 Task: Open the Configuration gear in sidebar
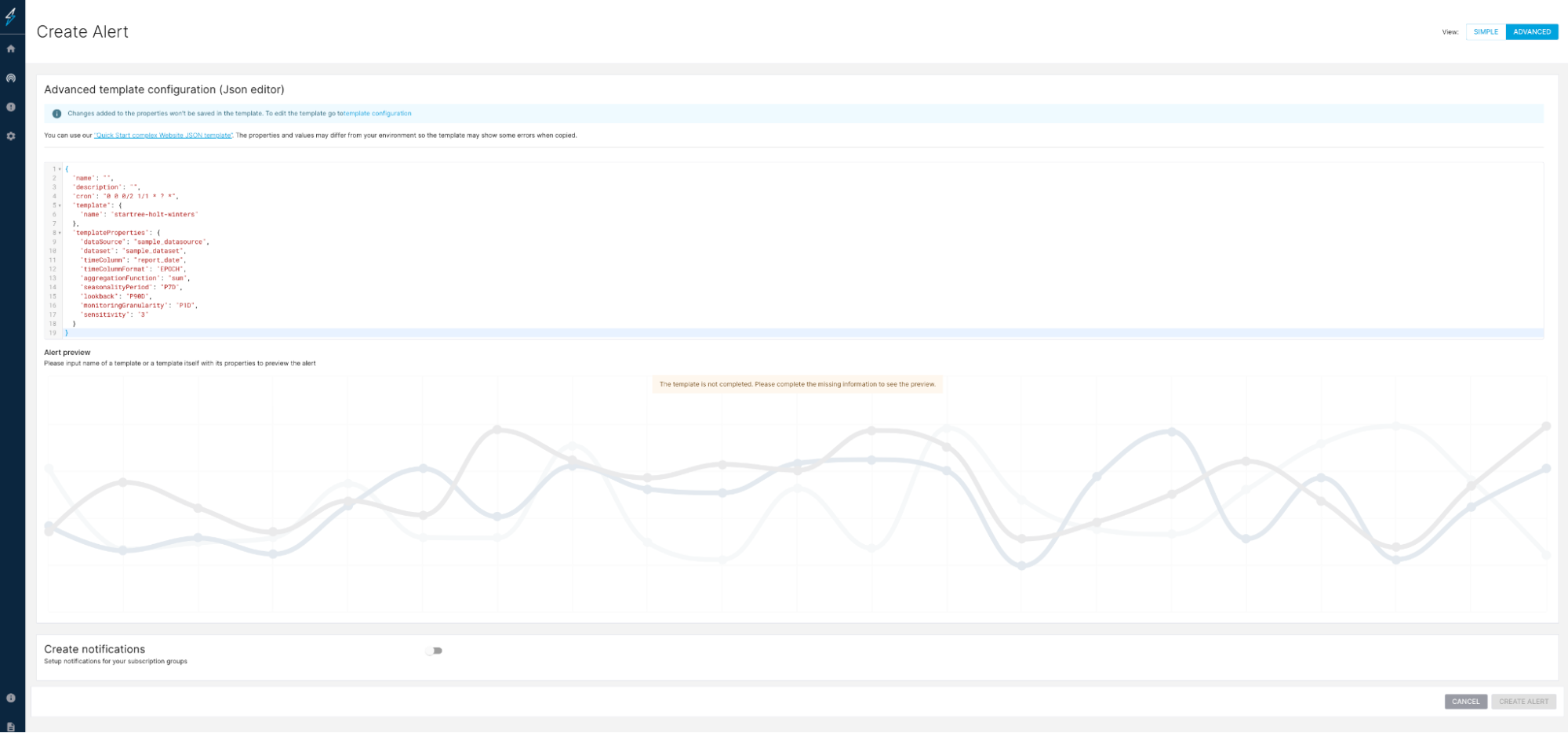pos(11,136)
